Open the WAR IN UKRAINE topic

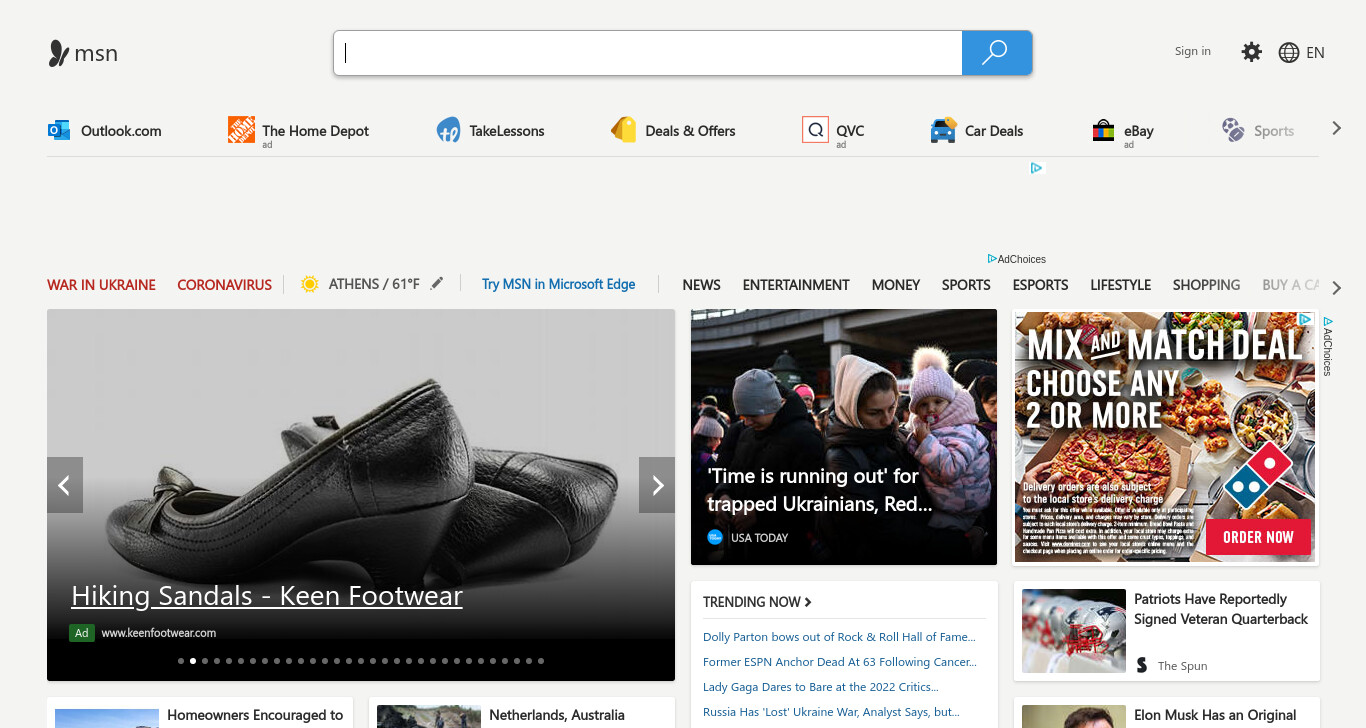click(x=101, y=285)
